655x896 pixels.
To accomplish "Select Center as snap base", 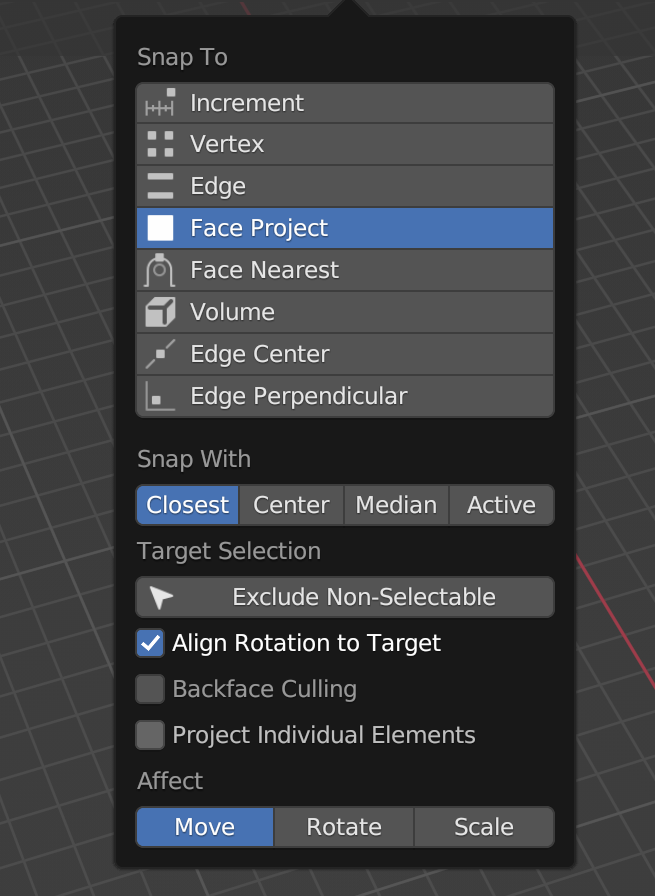I will (x=291, y=505).
